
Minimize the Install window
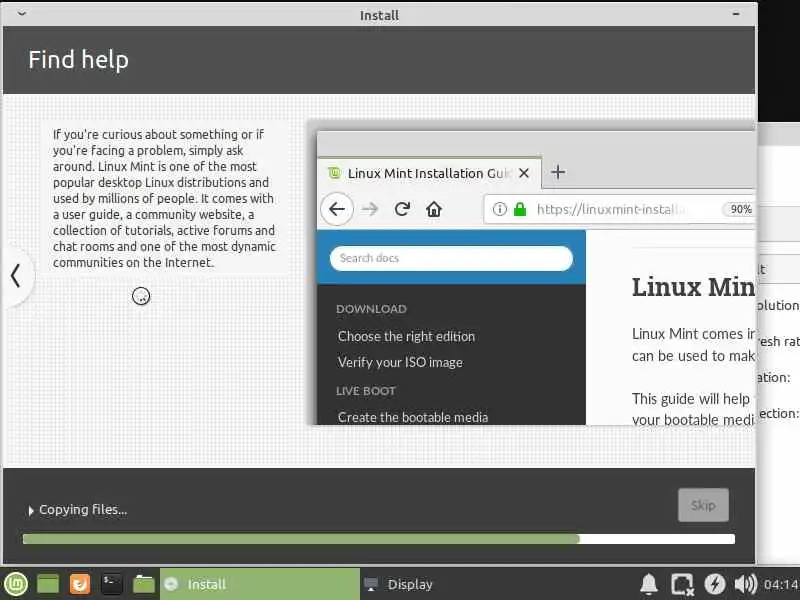tap(736, 14)
